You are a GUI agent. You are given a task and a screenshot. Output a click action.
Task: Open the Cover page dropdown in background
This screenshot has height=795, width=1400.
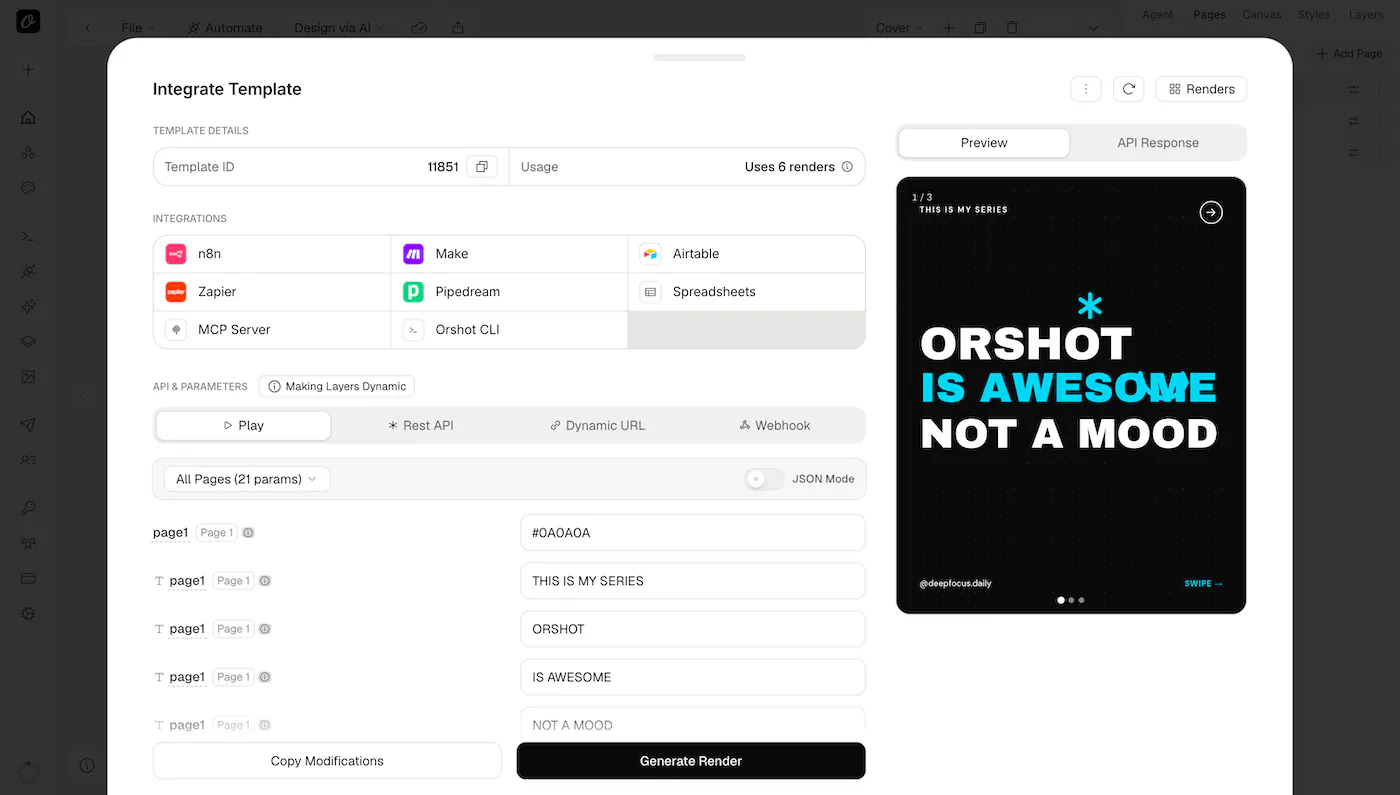click(899, 28)
